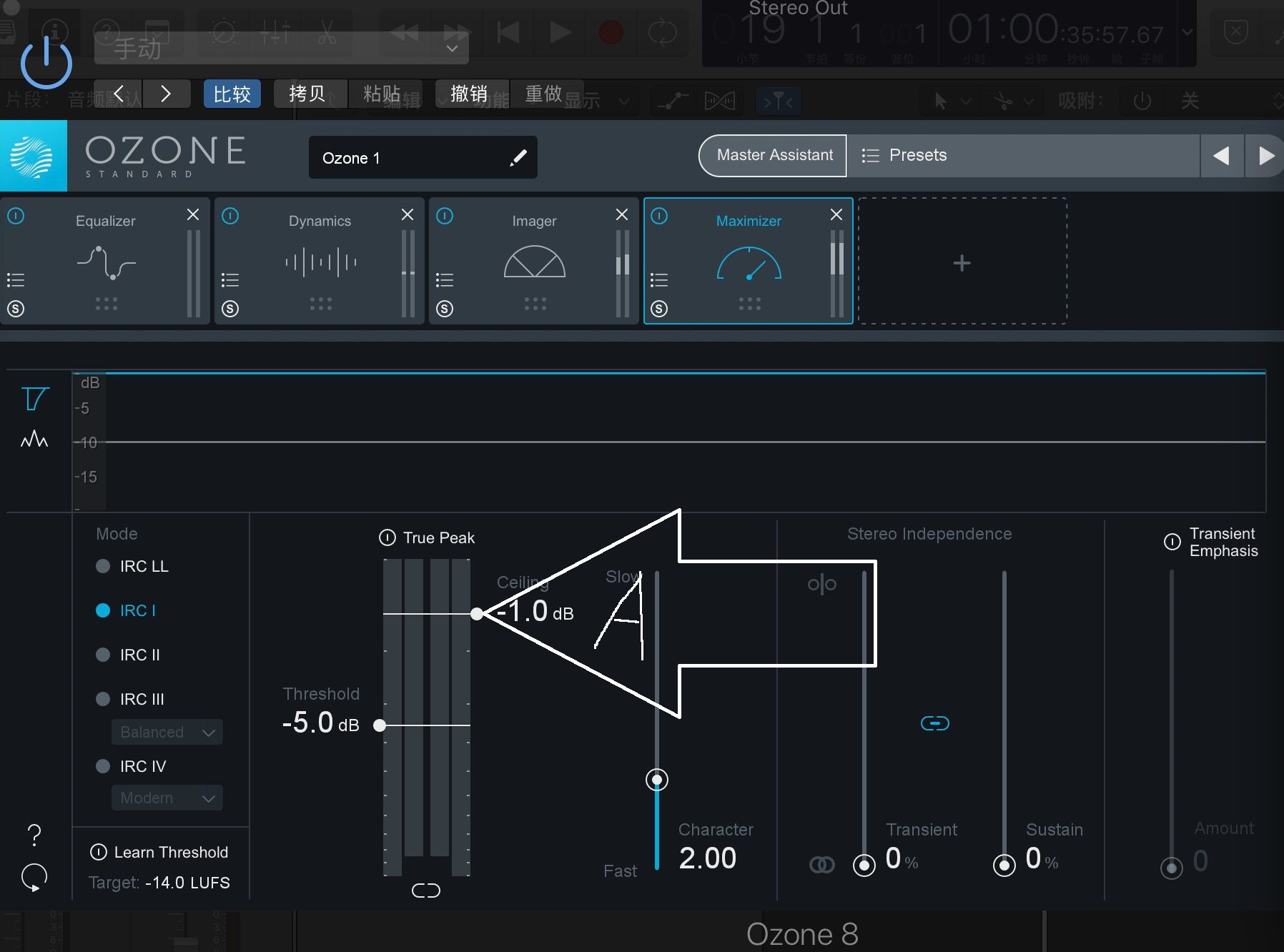
Task: Open the Equalizer module presets list icon
Action: pos(16,279)
